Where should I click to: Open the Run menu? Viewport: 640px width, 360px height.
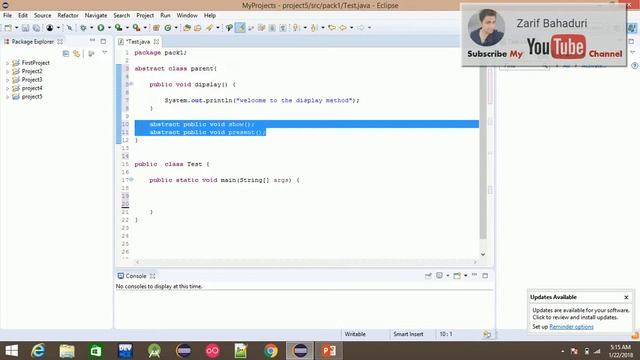tap(165, 16)
